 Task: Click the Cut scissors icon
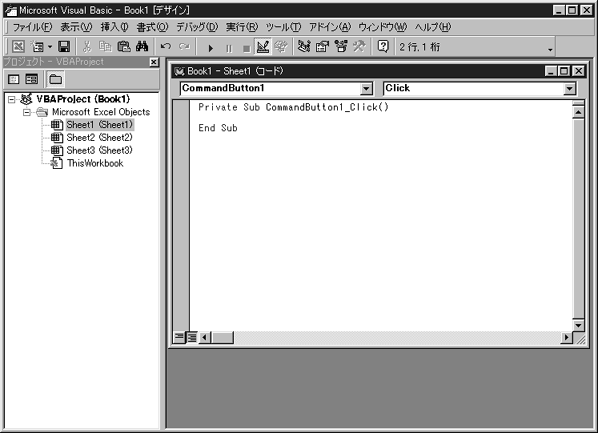pos(87,47)
